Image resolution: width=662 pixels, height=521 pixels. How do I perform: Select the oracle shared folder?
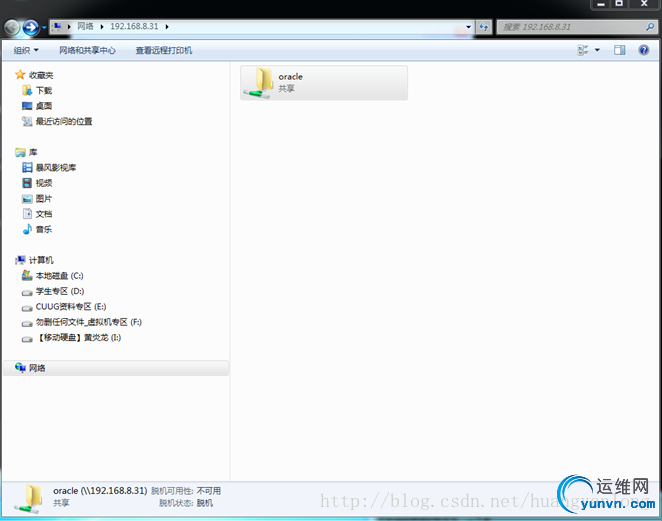[324, 83]
